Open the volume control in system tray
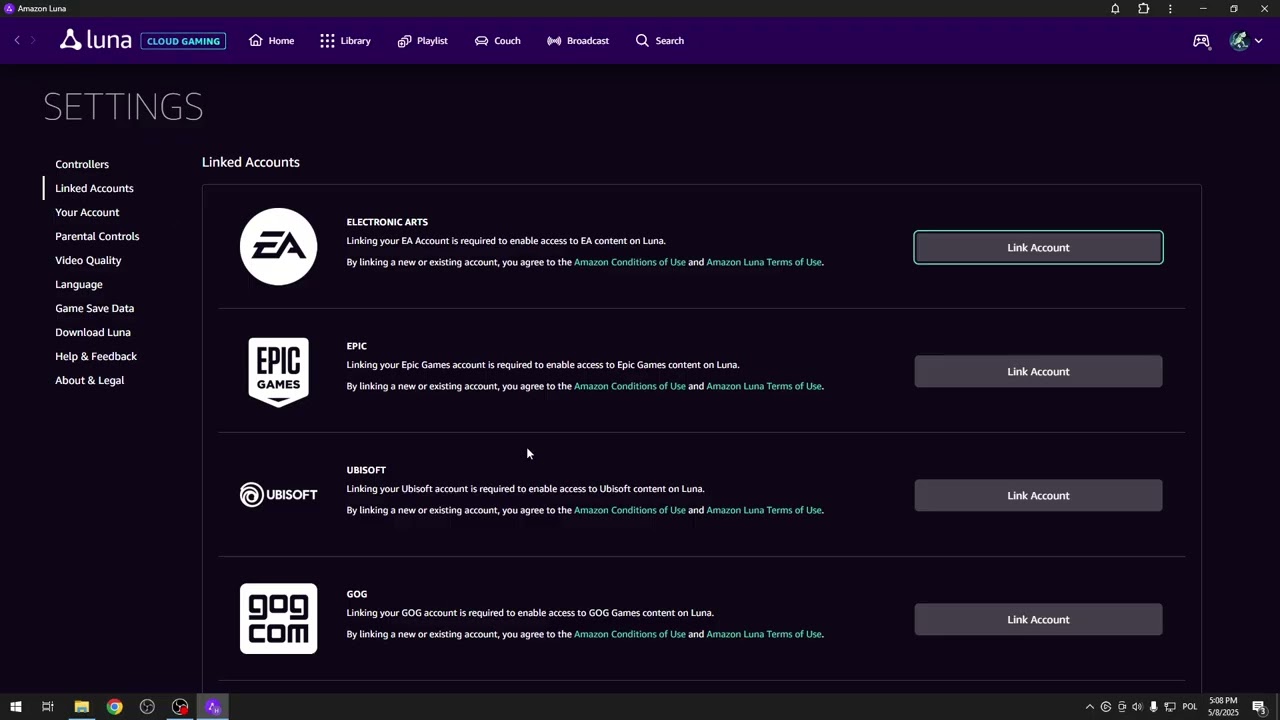1280x720 pixels. tap(1137, 707)
